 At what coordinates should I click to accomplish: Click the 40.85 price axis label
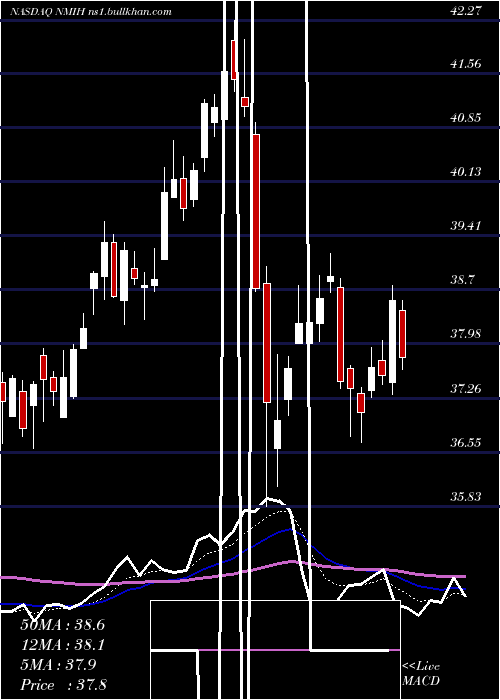466,118
